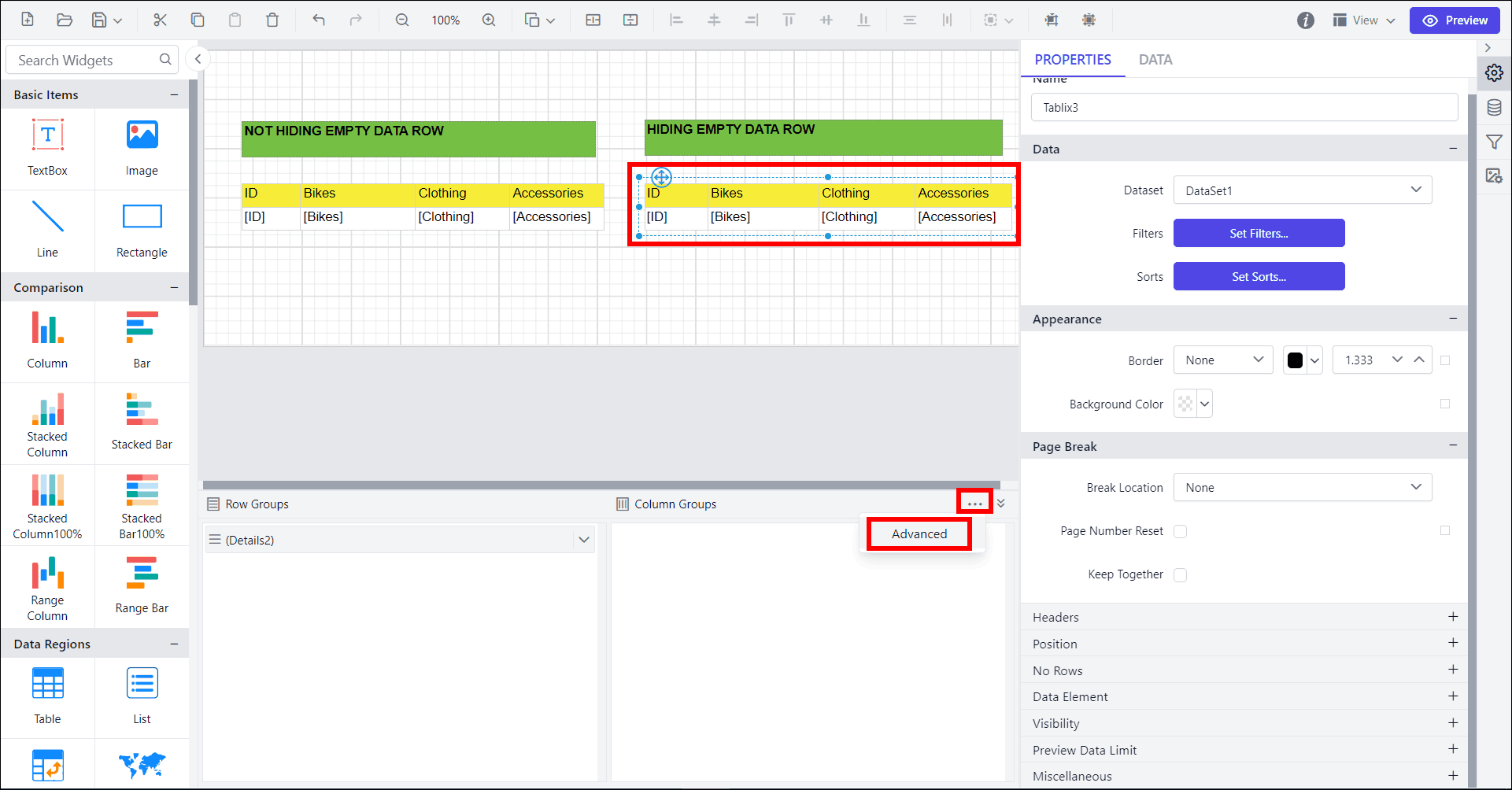Choose Advanced from the popup menu
The height and width of the screenshot is (790, 1512).
pyautogui.click(x=919, y=534)
